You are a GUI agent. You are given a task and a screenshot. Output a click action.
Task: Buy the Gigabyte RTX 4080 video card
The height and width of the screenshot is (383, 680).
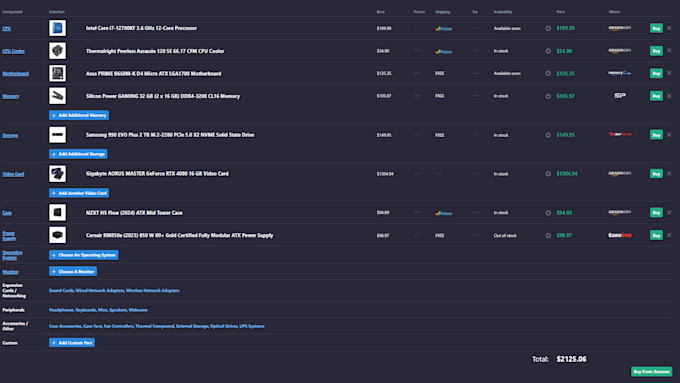(656, 173)
